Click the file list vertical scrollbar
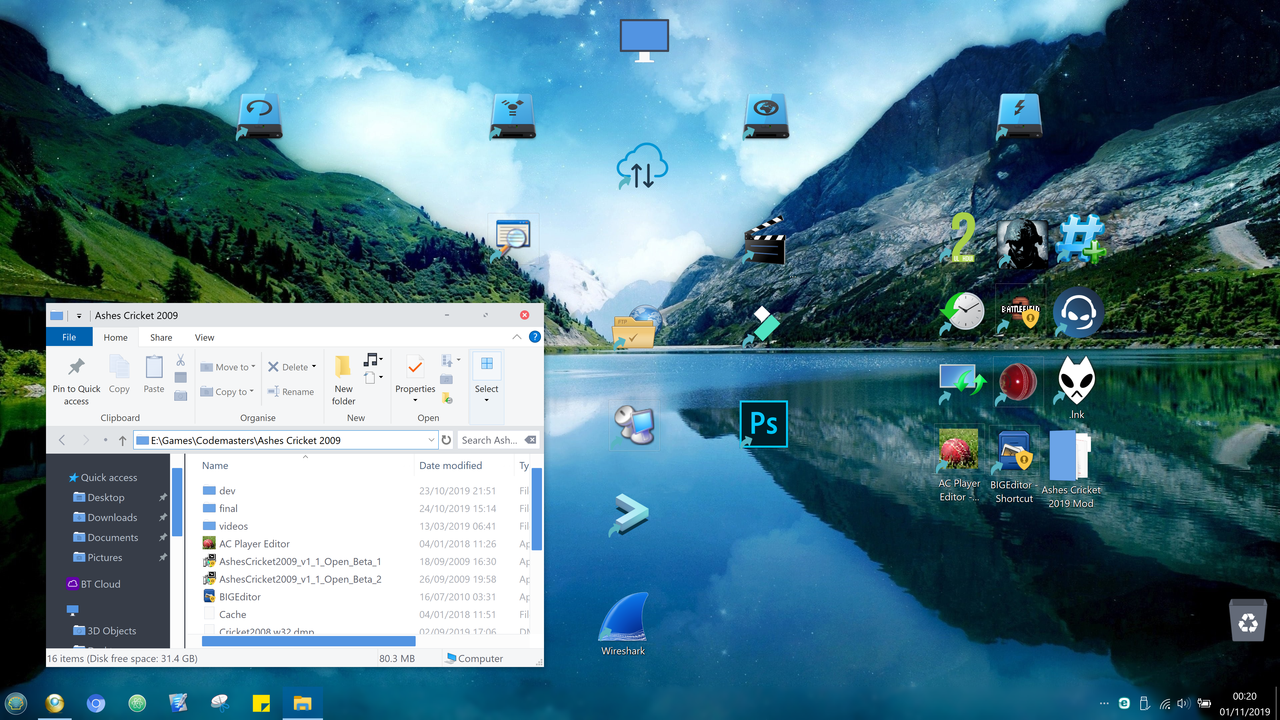This screenshot has width=1280, height=720. (x=536, y=508)
